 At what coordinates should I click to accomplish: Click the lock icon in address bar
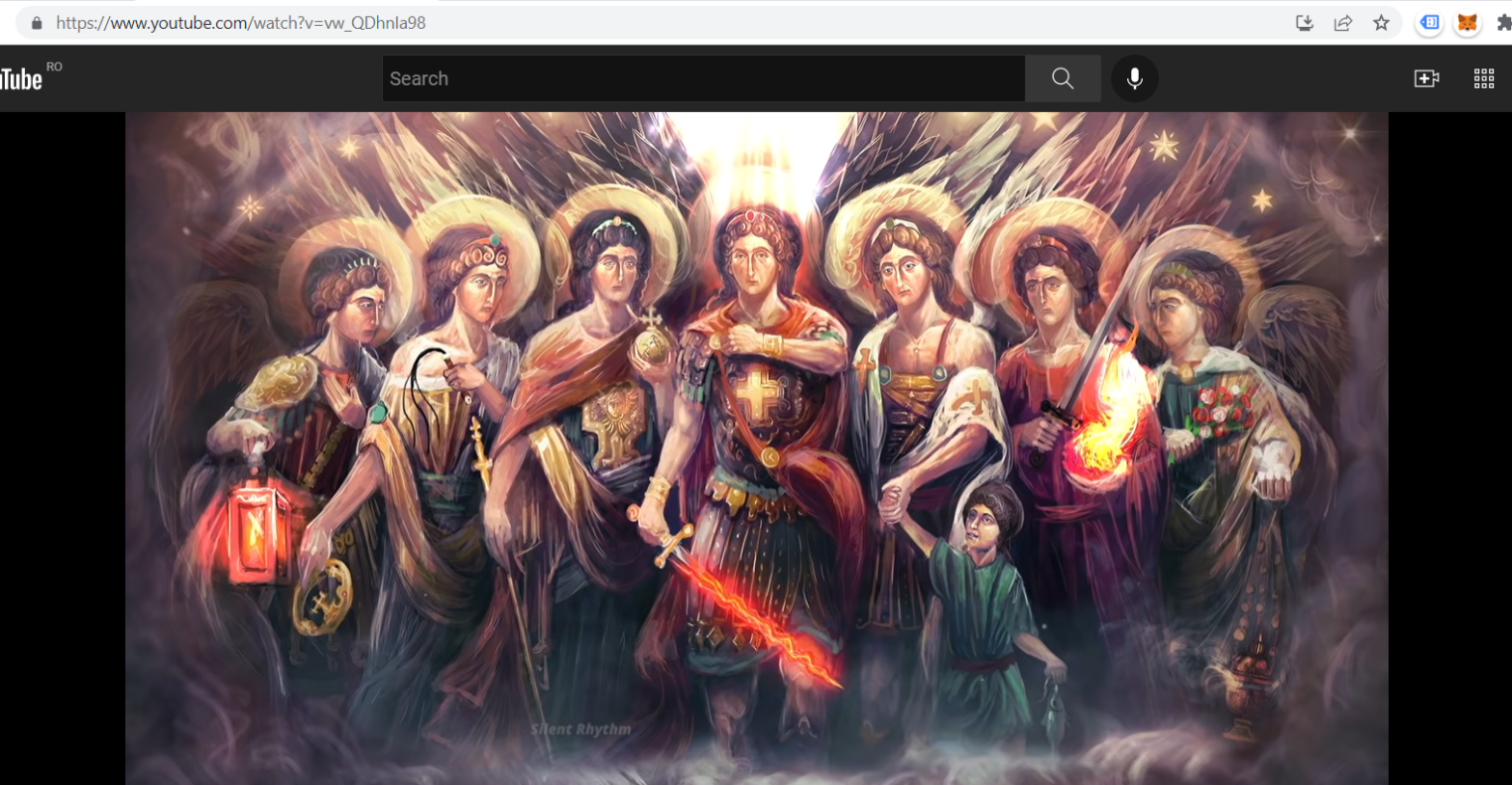click(37, 23)
